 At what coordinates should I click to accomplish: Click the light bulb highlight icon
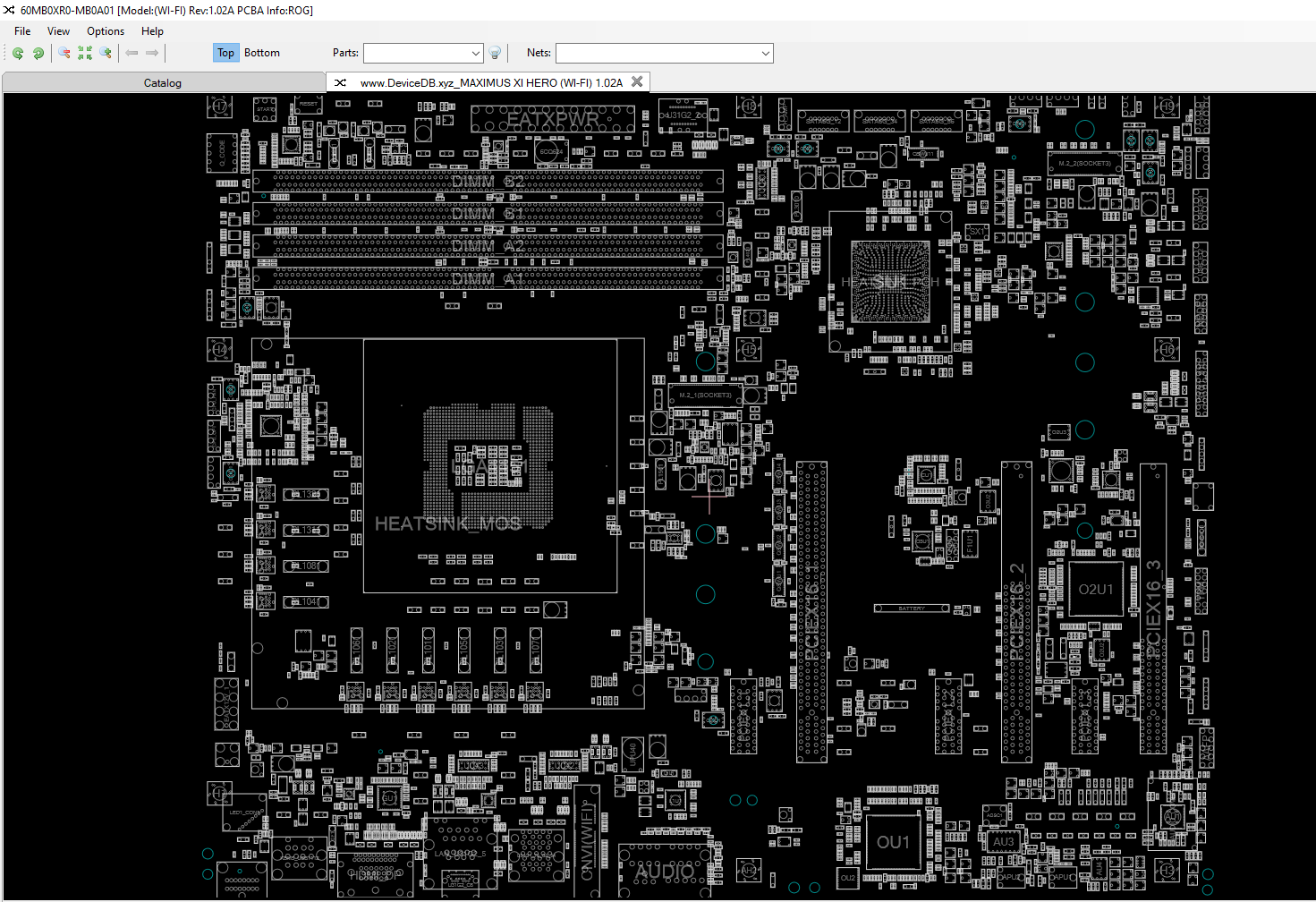[x=495, y=53]
